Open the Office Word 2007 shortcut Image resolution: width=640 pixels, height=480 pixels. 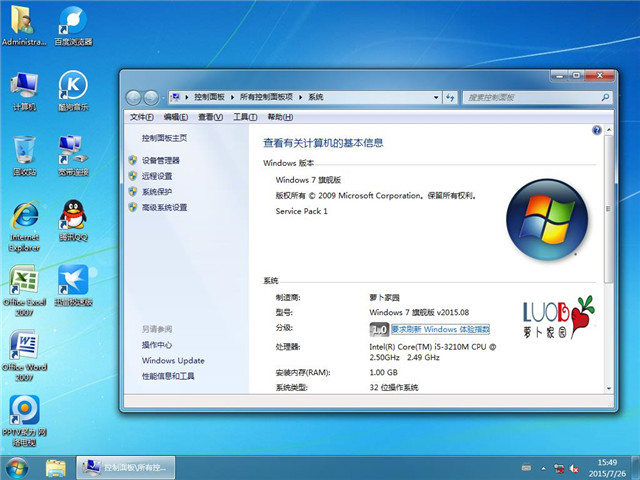pyautogui.click(x=23, y=346)
